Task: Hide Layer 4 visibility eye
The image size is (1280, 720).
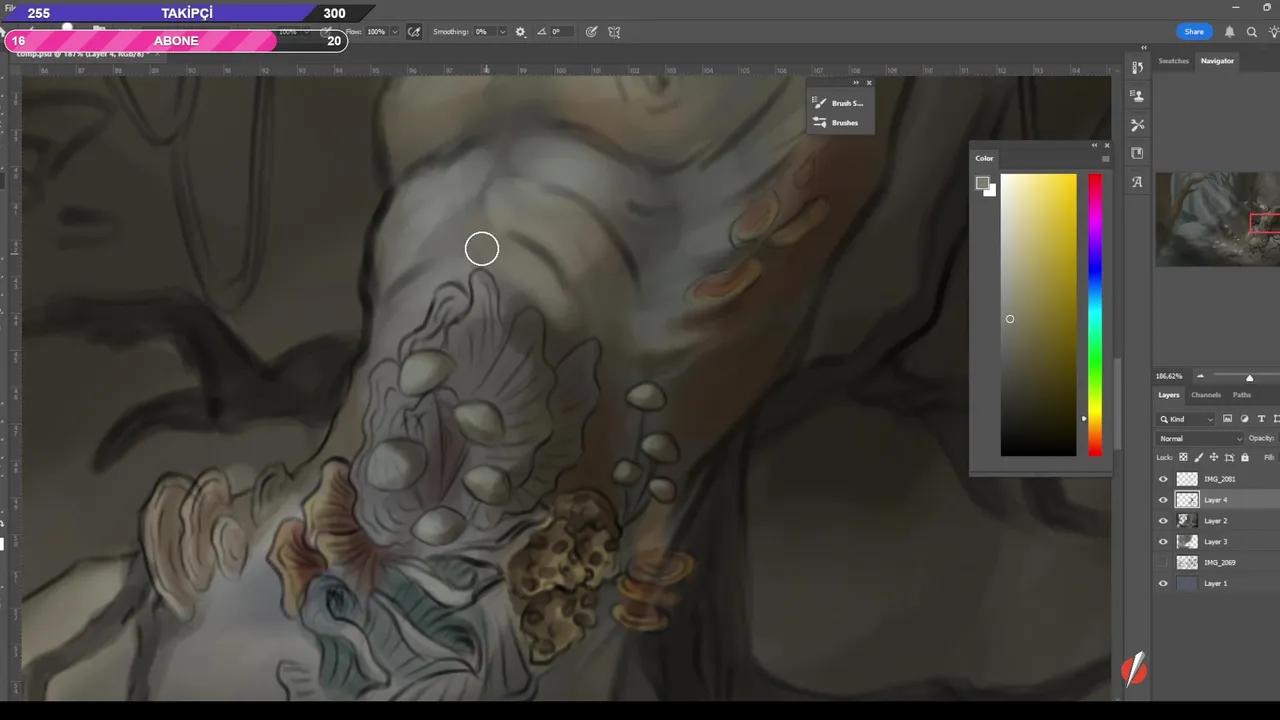Action: click(x=1162, y=500)
